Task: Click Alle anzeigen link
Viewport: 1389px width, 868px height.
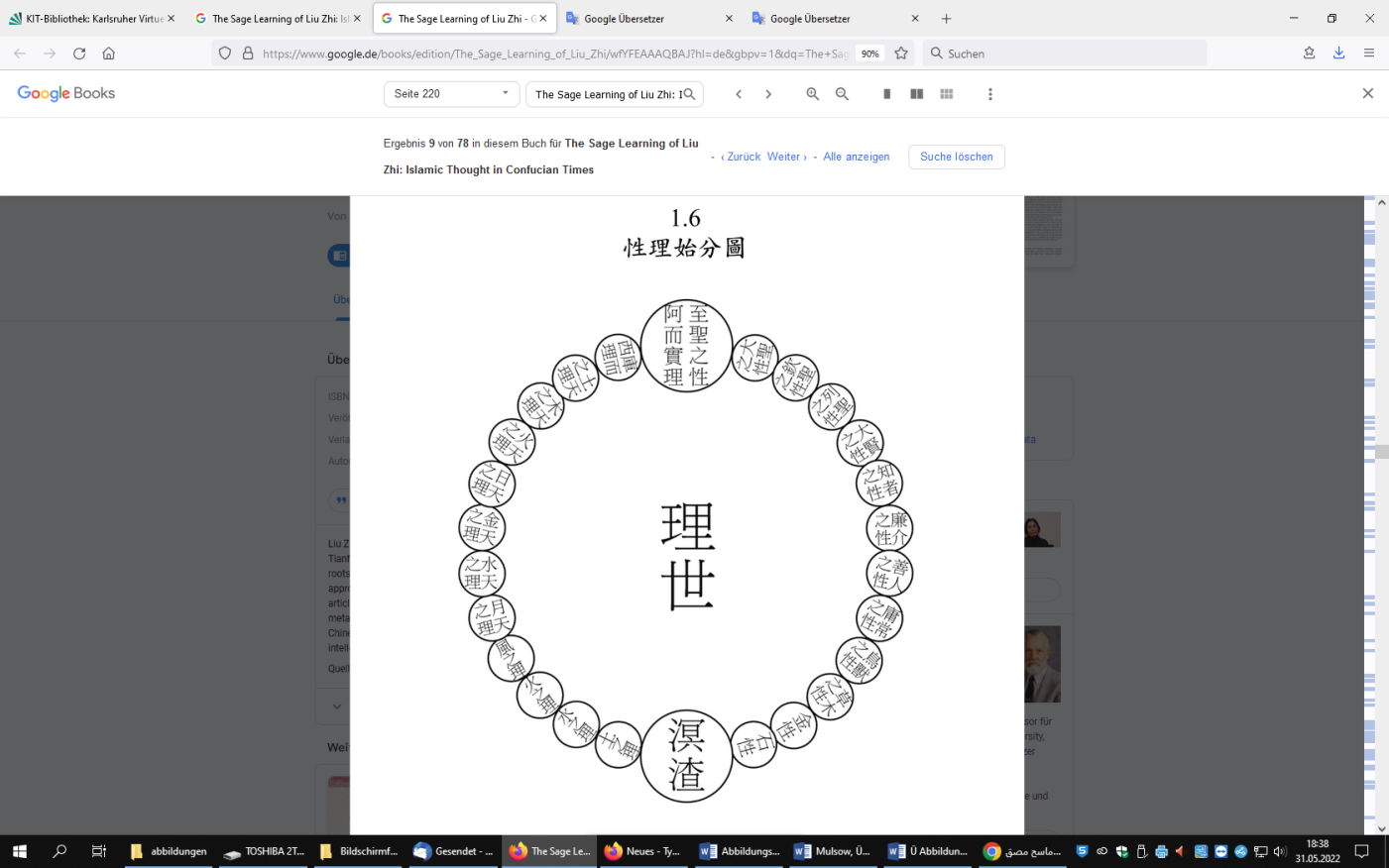Action: pos(857,157)
